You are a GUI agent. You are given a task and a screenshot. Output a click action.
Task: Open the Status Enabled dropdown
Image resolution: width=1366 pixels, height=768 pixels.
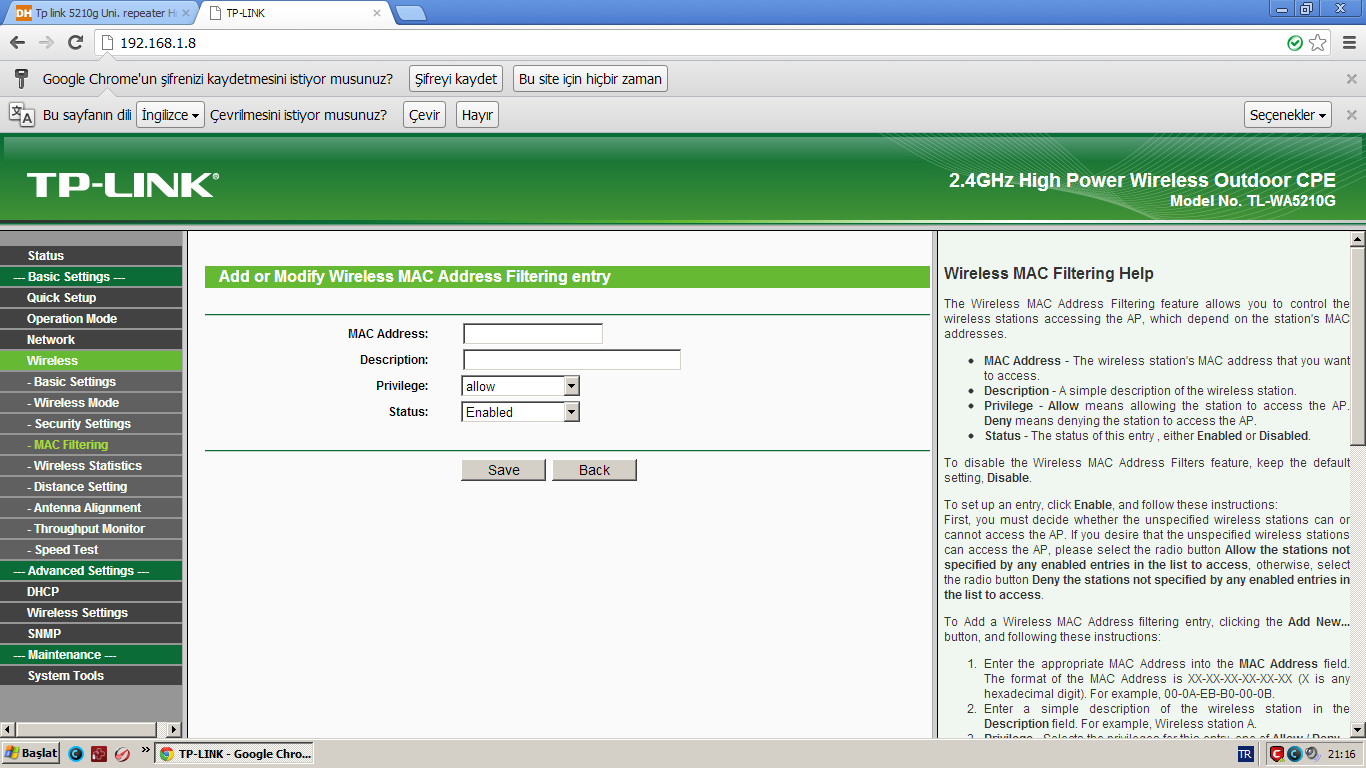point(521,412)
